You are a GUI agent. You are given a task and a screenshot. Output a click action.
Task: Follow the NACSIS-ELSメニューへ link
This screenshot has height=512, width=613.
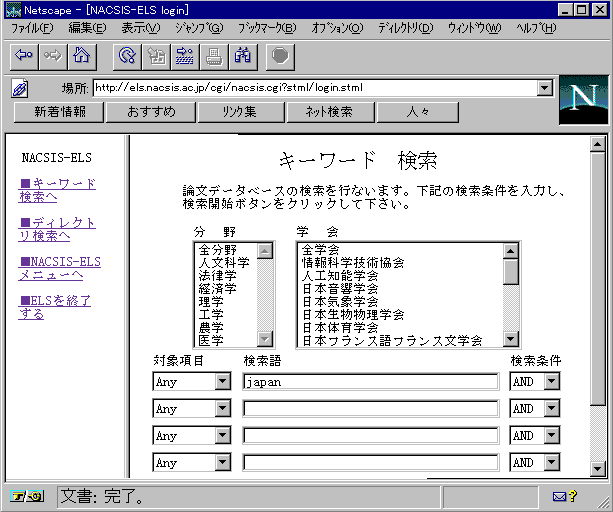(x=59, y=268)
